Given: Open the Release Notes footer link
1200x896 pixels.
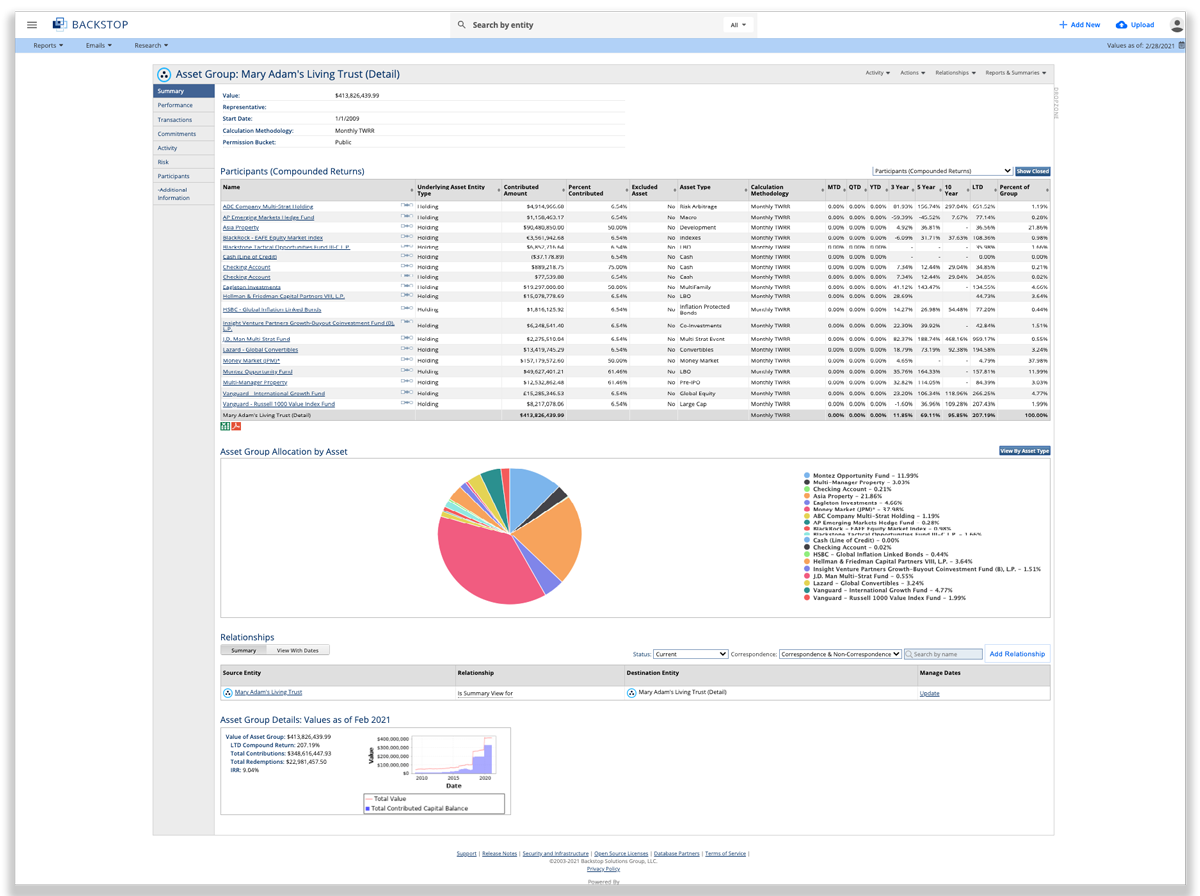Looking at the screenshot, I should [499, 854].
